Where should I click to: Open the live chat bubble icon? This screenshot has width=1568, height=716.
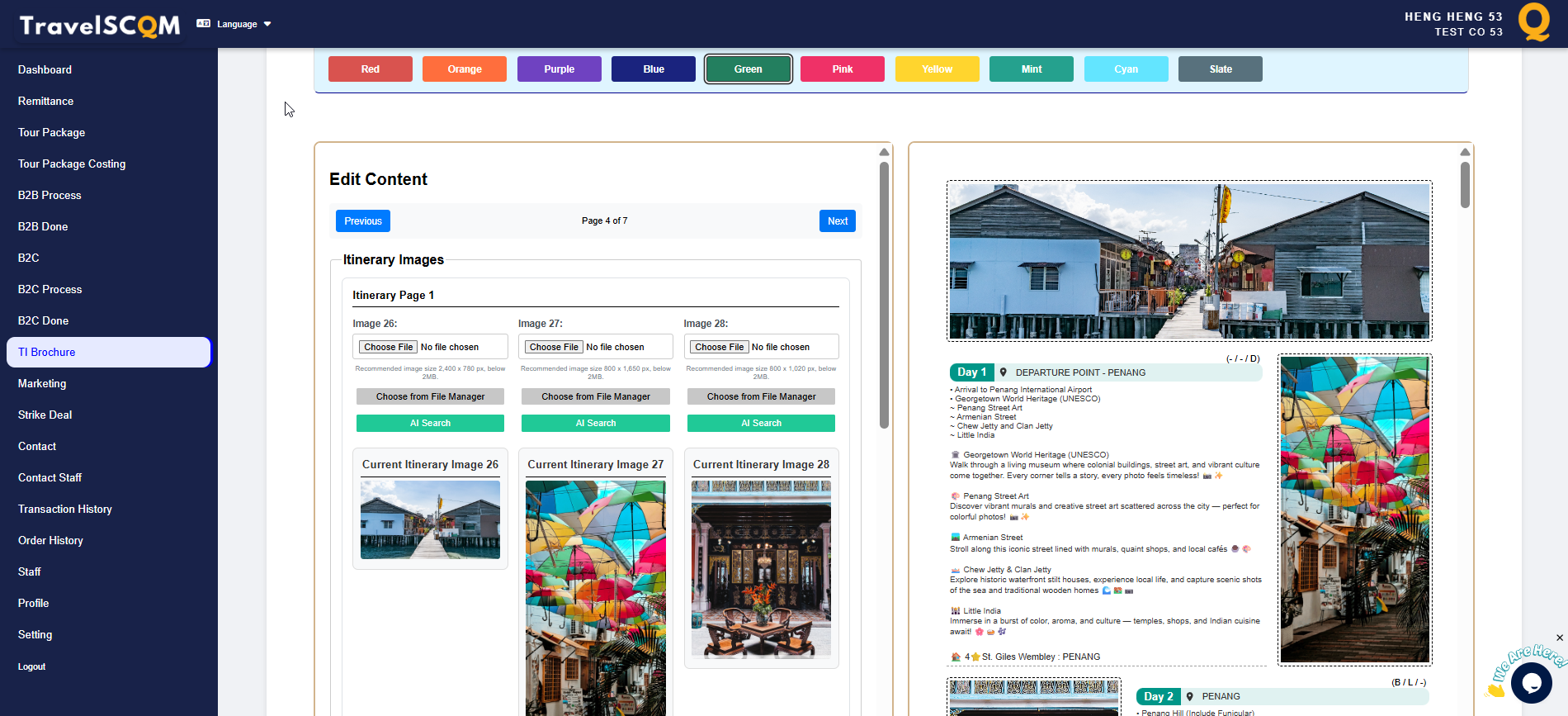[1531, 682]
